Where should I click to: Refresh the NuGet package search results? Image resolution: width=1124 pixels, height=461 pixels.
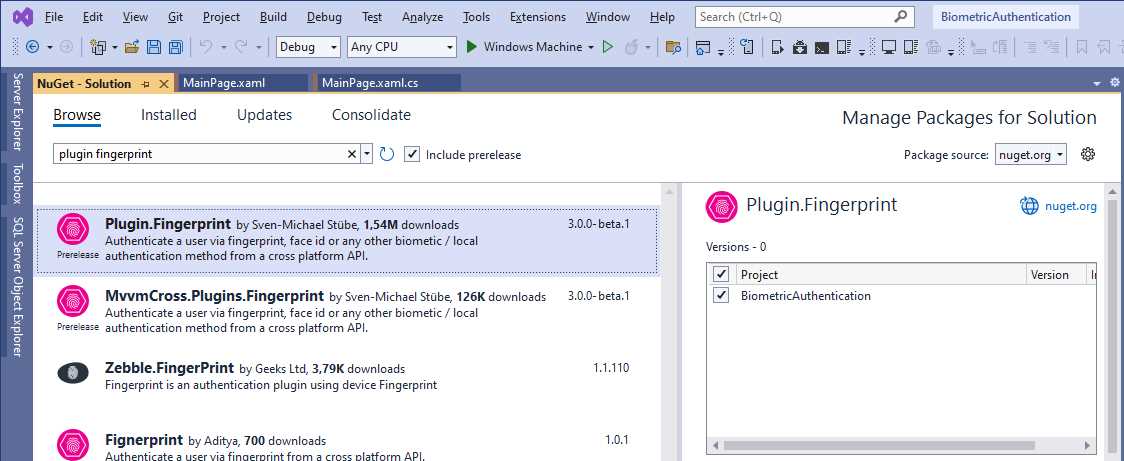coord(387,154)
